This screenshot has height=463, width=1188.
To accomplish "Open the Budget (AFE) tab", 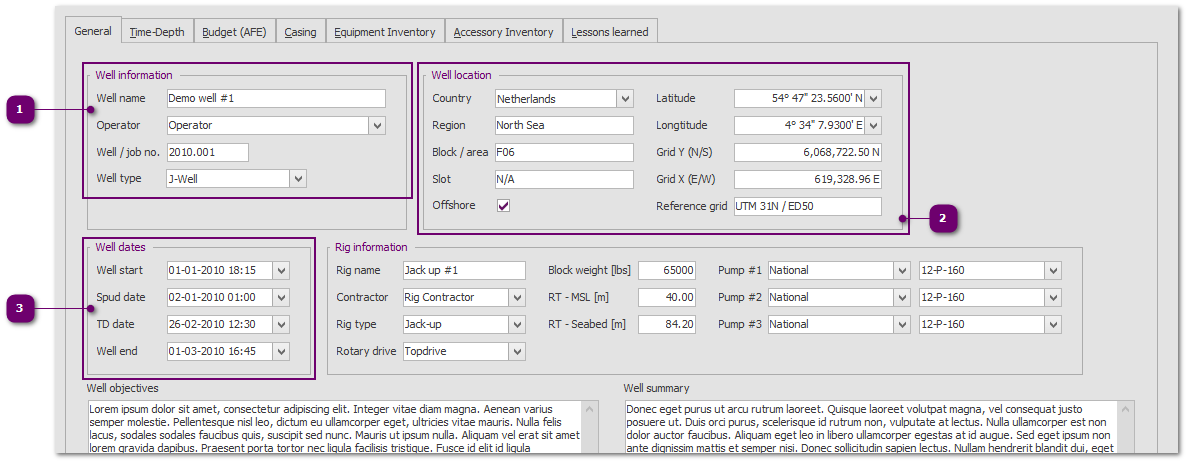I will coord(234,32).
